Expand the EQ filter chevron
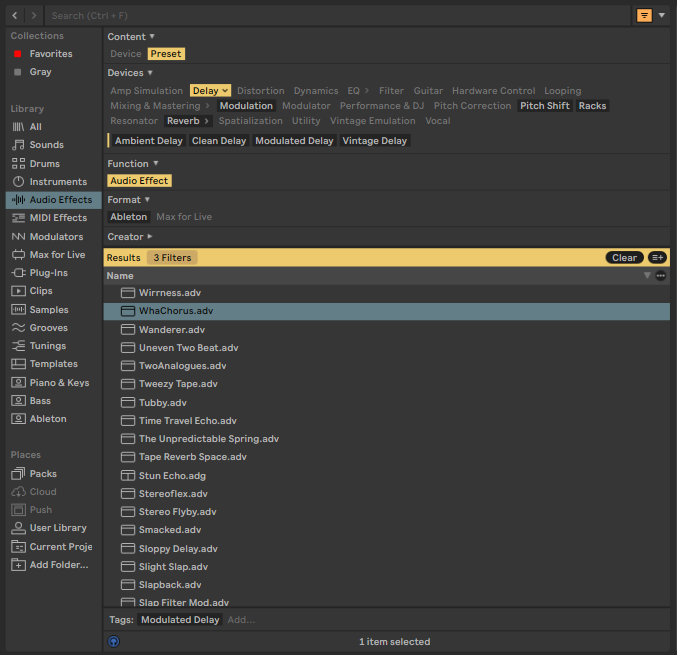The width and height of the screenshot is (677, 655). click(x=367, y=91)
